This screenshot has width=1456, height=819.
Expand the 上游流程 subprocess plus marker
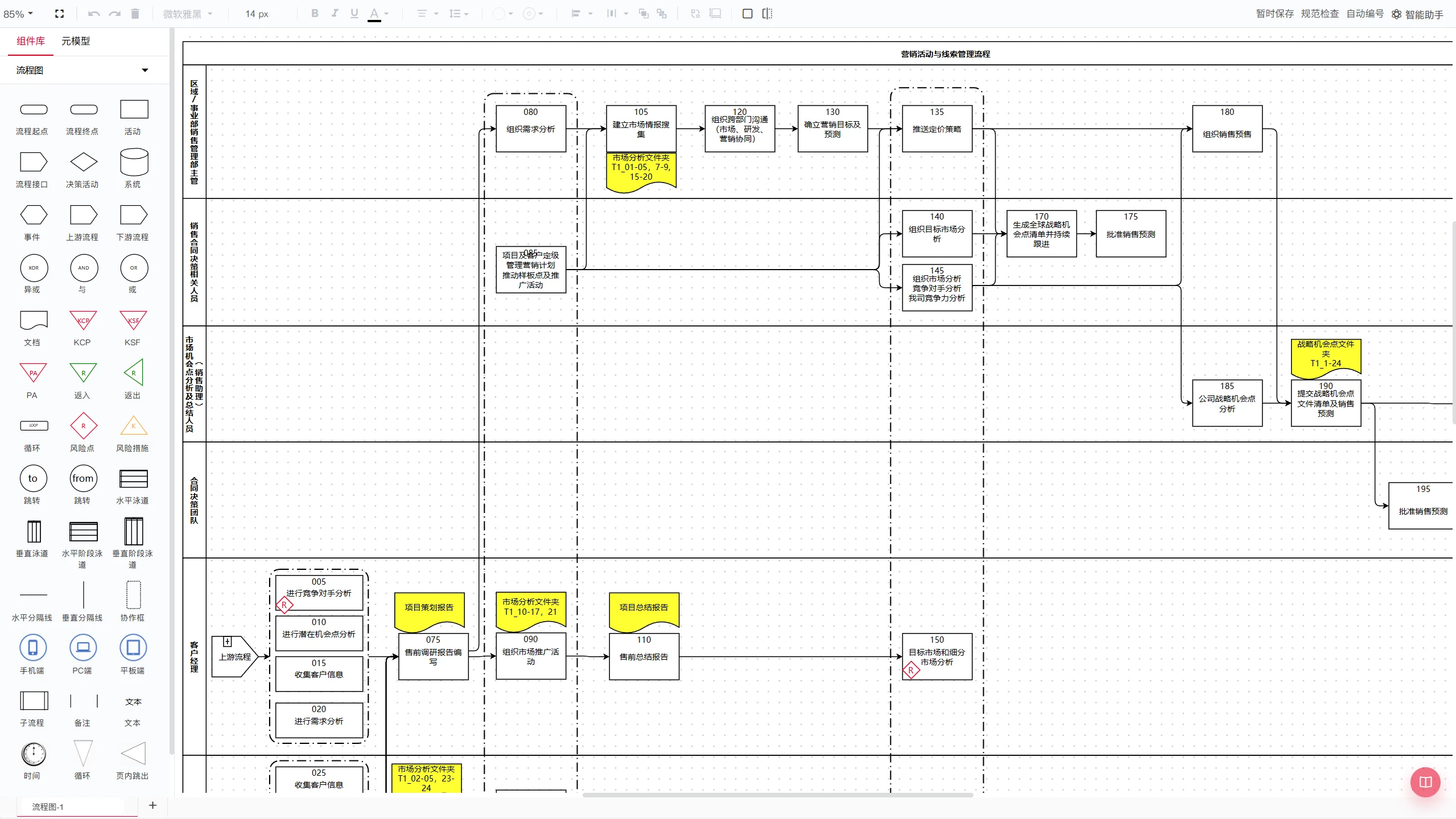[x=228, y=642]
